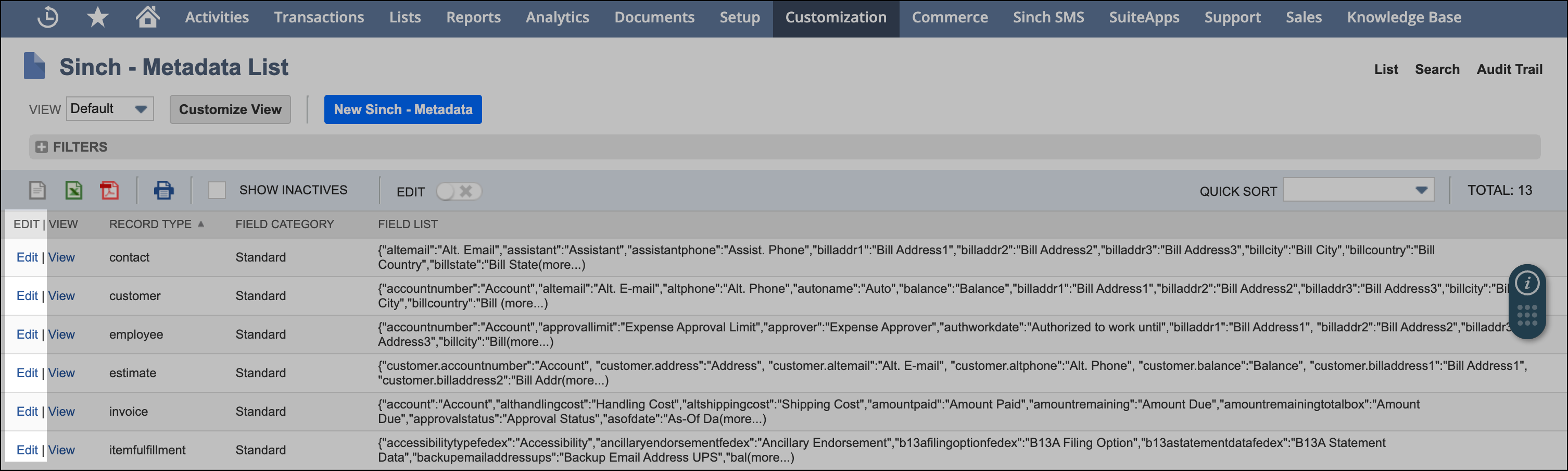Open the Activities menu
1568x471 pixels.
(217, 17)
